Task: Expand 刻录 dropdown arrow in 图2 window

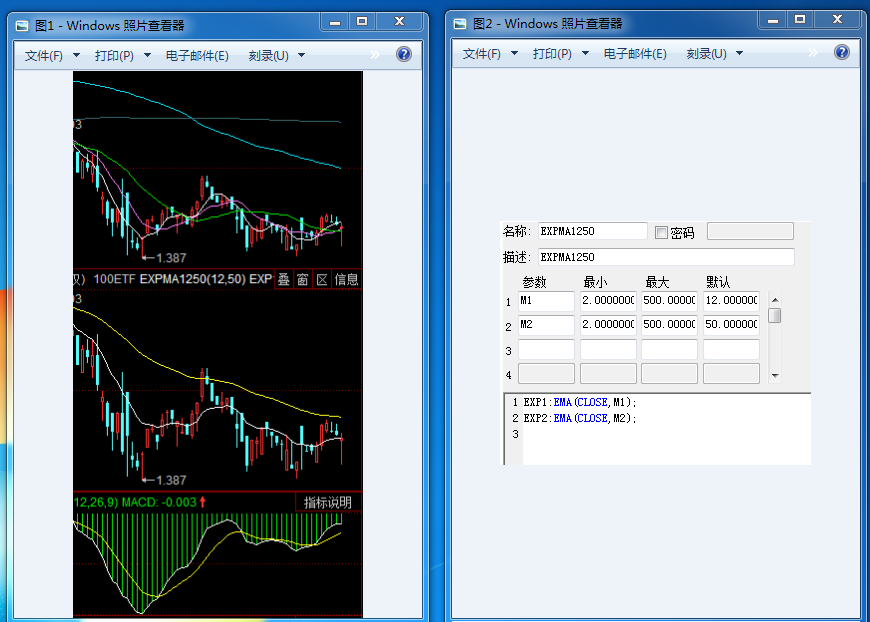Action: pos(740,54)
